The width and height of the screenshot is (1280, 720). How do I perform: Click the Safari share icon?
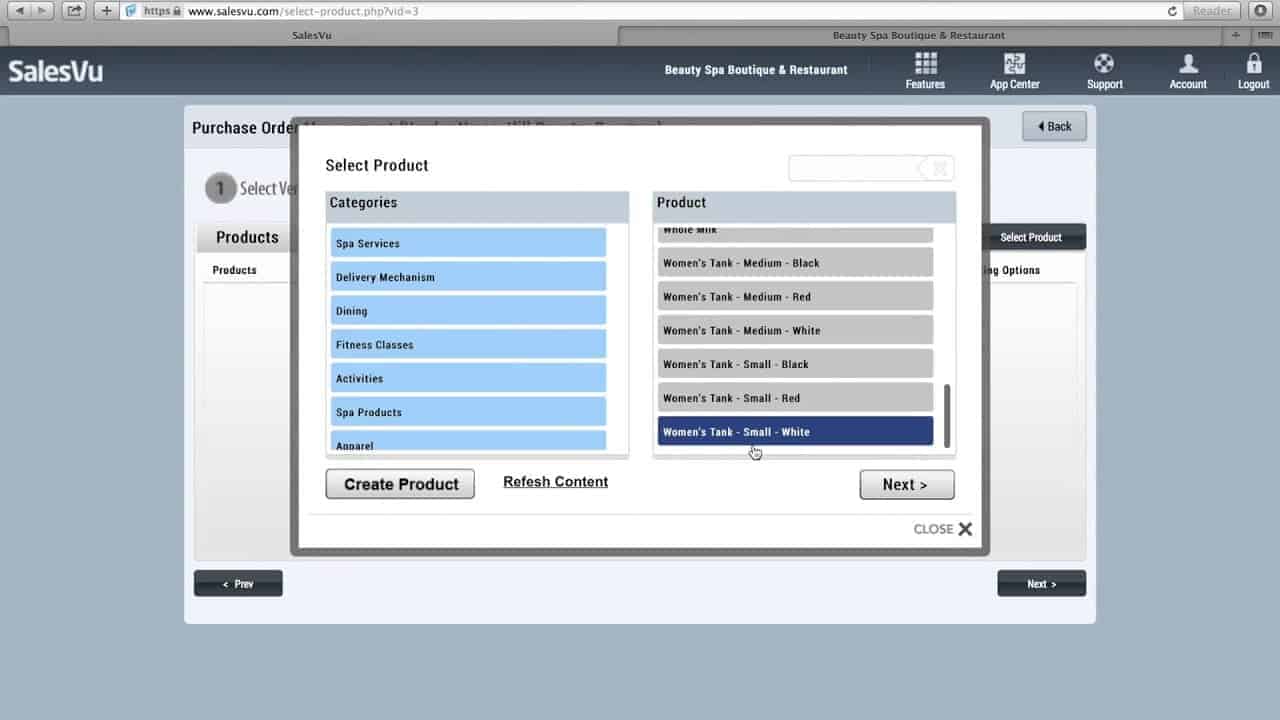point(74,11)
